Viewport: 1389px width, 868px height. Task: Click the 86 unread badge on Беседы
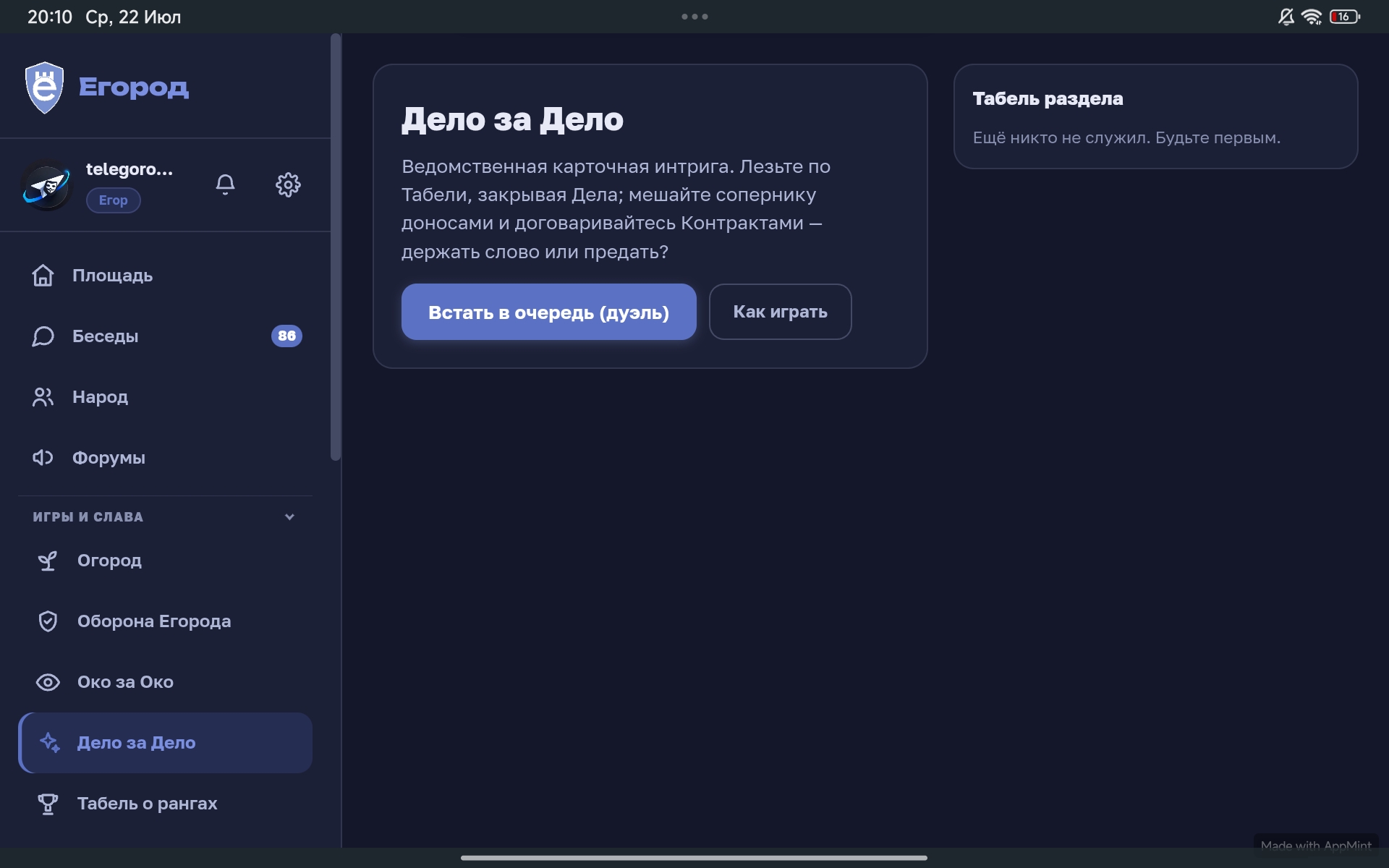click(286, 336)
